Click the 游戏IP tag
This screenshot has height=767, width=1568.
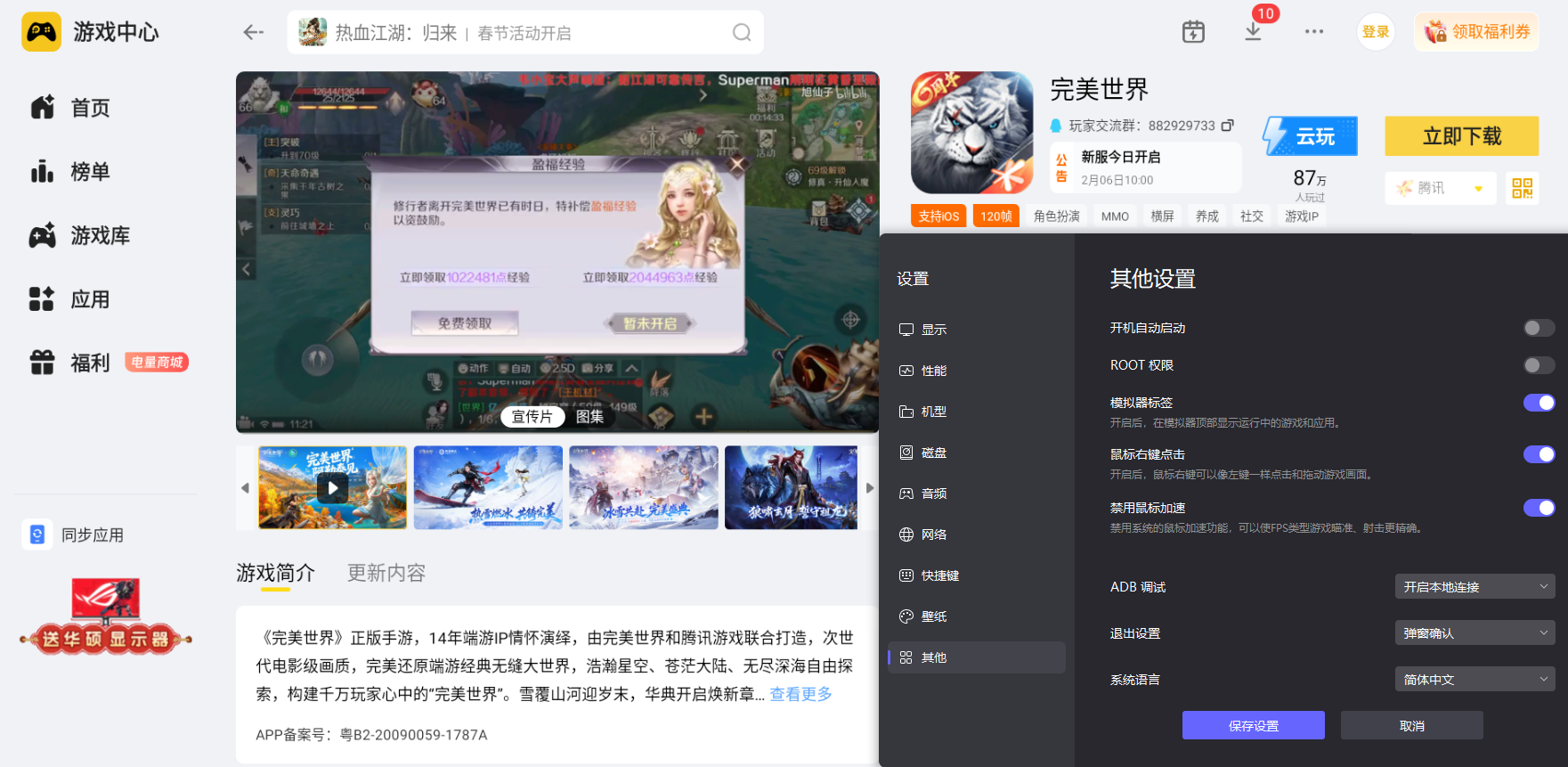click(x=1302, y=216)
